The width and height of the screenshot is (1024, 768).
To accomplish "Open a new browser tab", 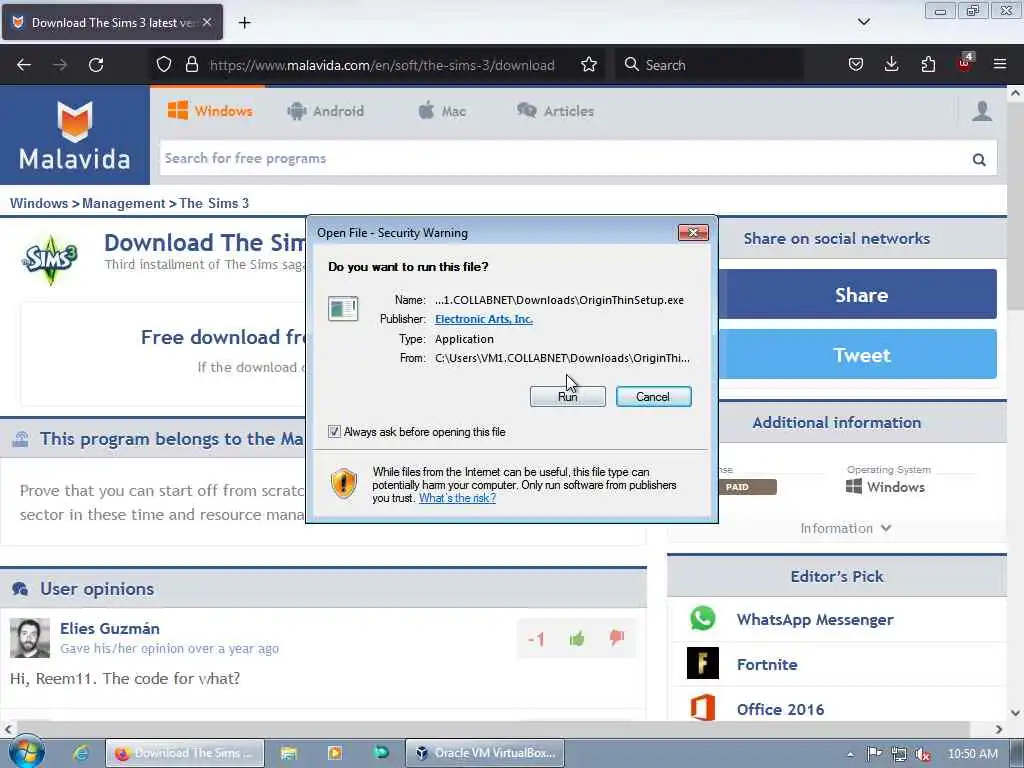I will tap(244, 22).
